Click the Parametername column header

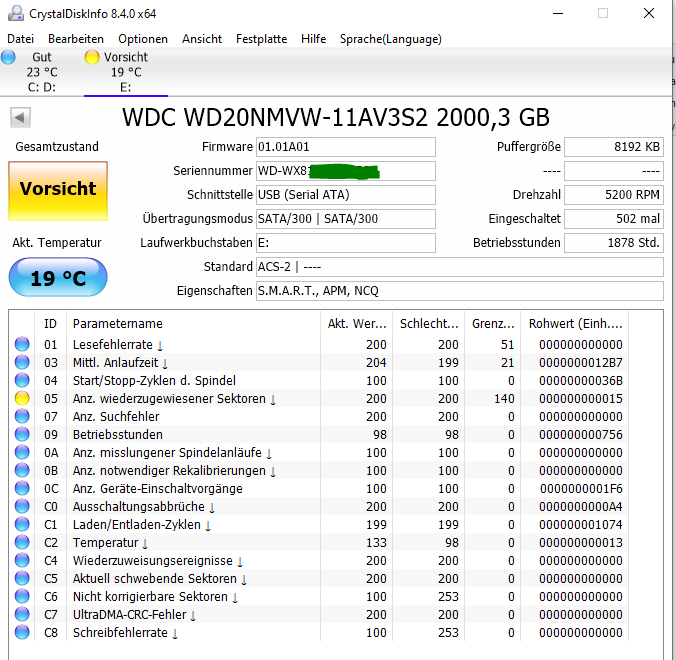tap(193, 324)
